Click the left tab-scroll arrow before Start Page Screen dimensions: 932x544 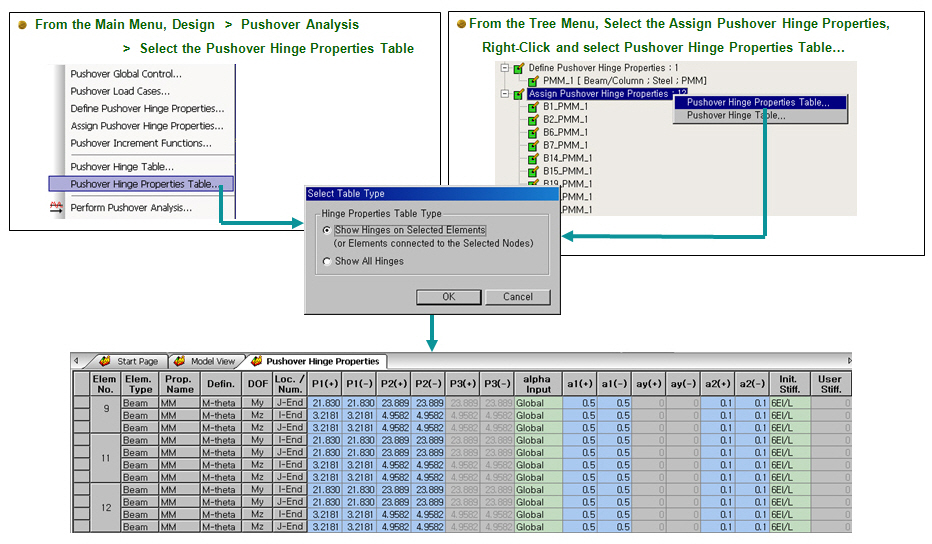(x=75, y=361)
